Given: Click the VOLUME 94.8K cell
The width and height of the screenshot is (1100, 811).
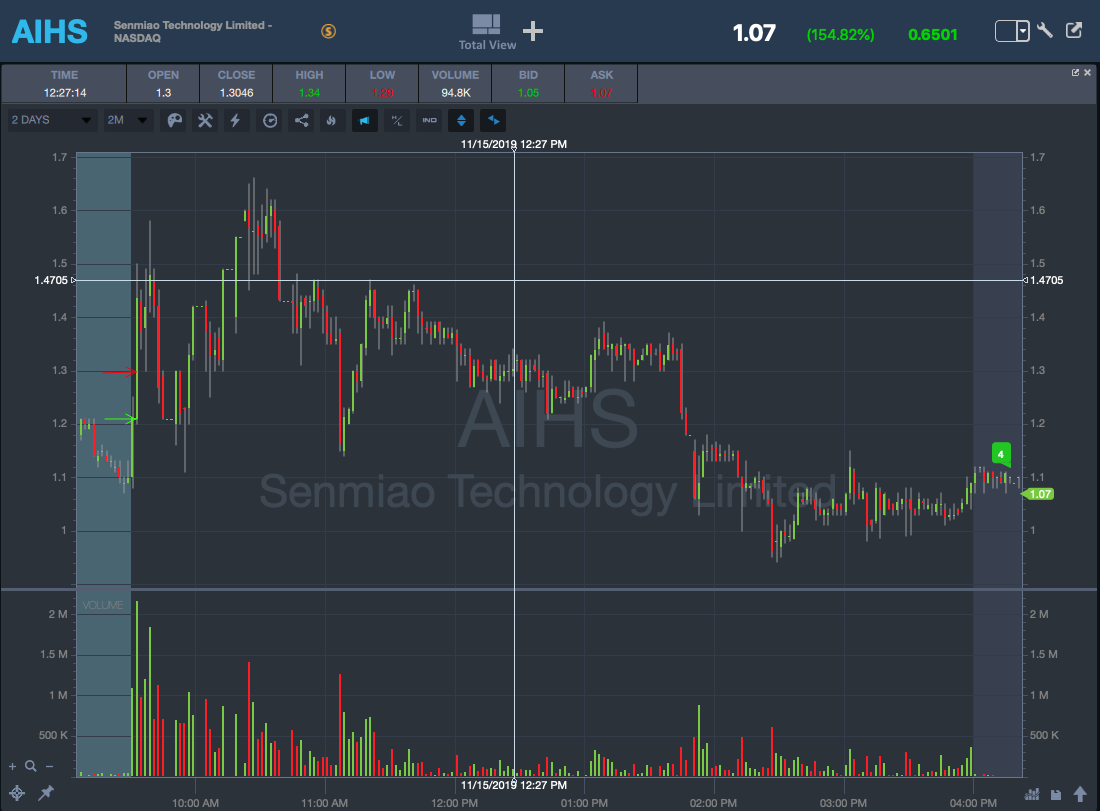Looking at the screenshot, I should point(455,83).
